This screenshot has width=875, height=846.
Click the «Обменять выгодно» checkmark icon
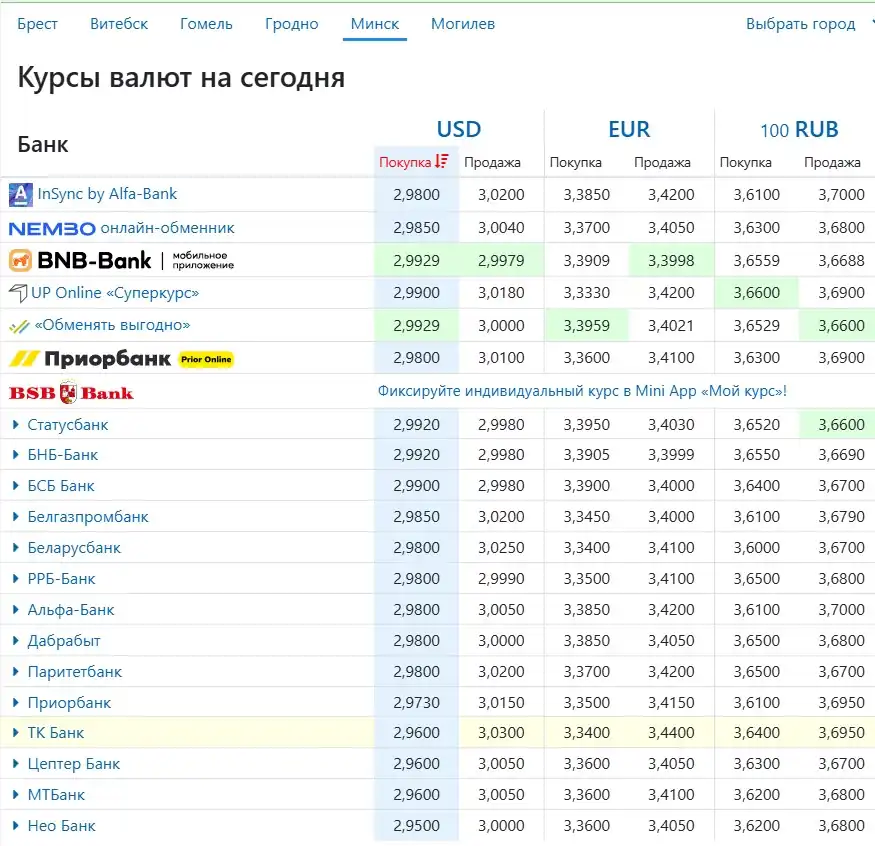click(19, 326)
